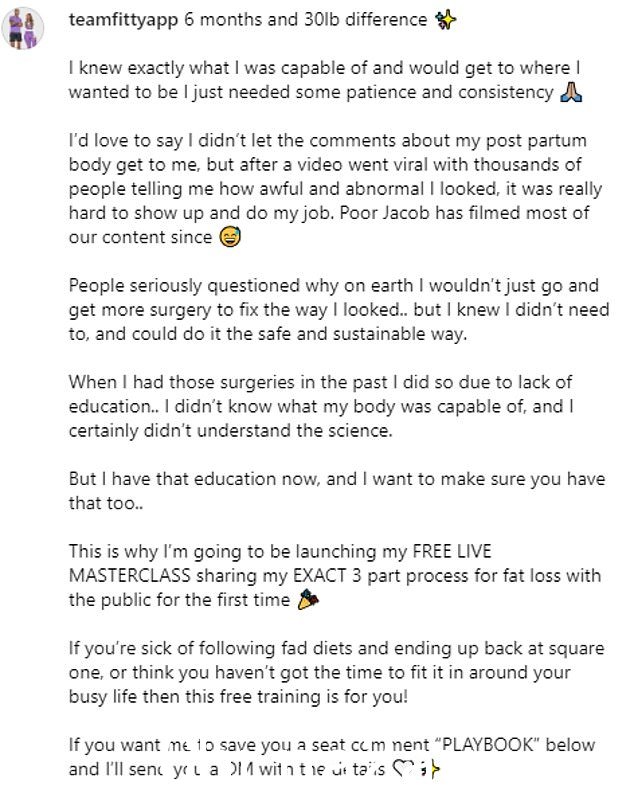Click the word 'MASTERCLASS' in the caption
This screenshot has width=634, height=790.
click(x=130, y=575)
